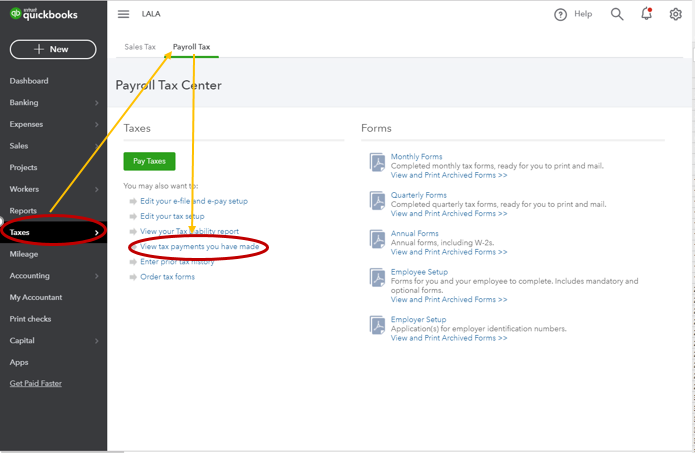
Task: Click the Quarterly Forms PDF icon
Action: point(377,201)
